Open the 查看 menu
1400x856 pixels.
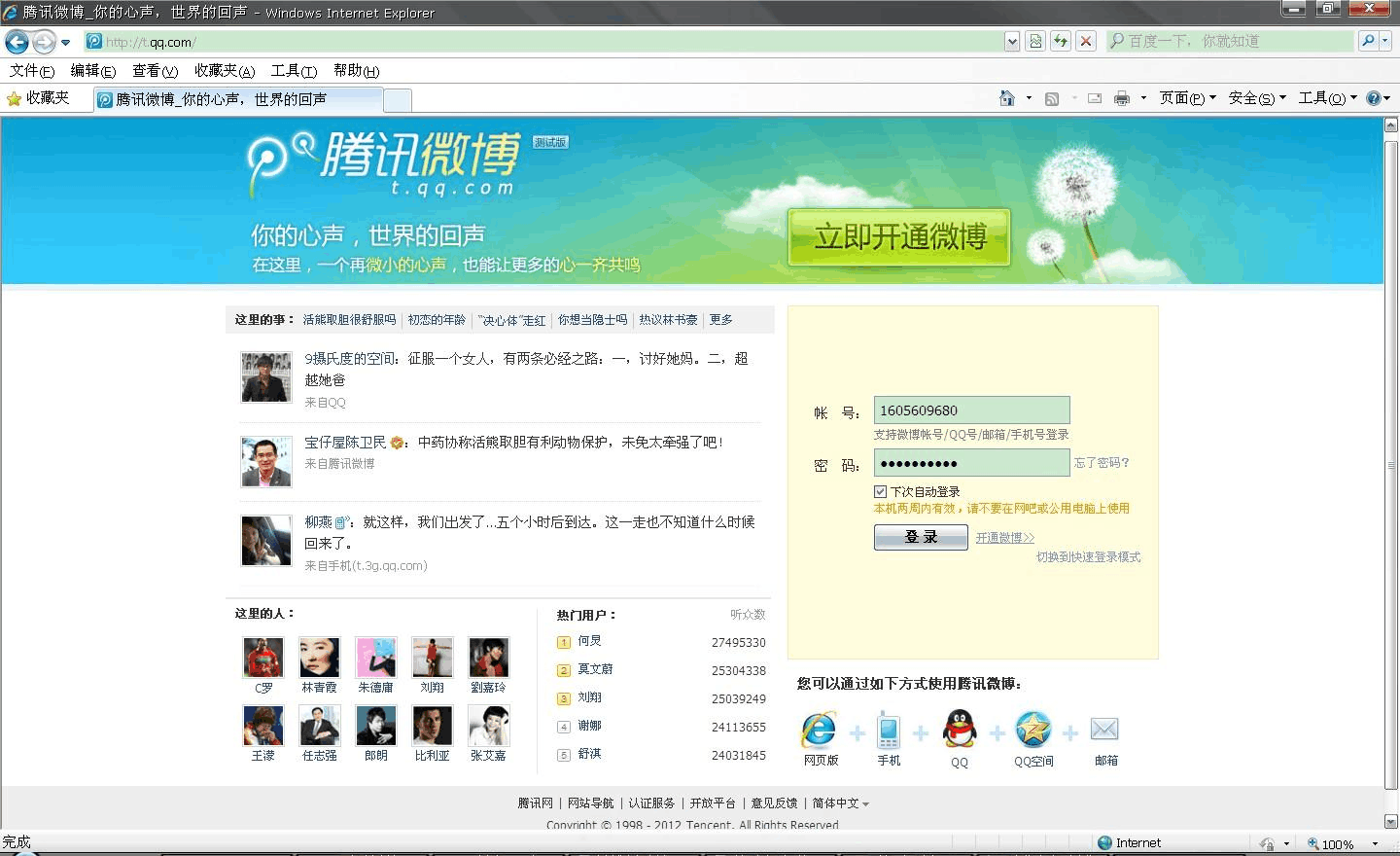click(156, 71)
